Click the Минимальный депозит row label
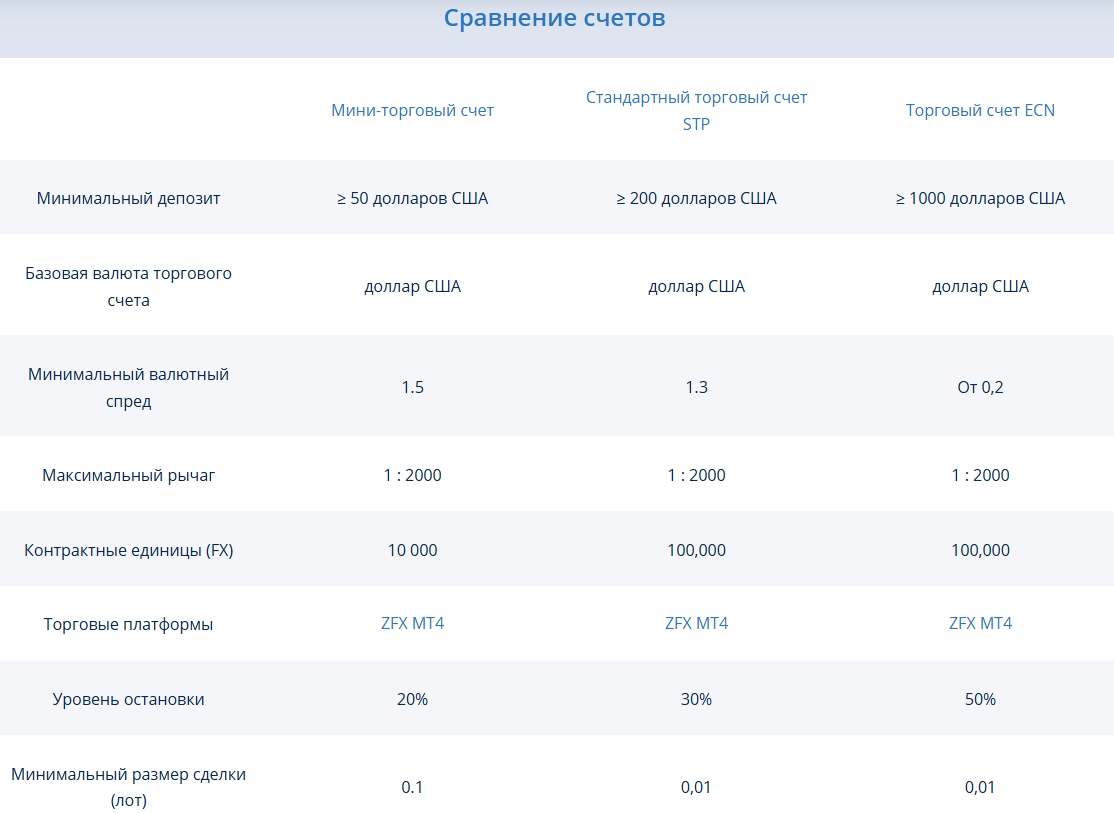The height and width of the screenshot is (814, 1114). [128, 198]
